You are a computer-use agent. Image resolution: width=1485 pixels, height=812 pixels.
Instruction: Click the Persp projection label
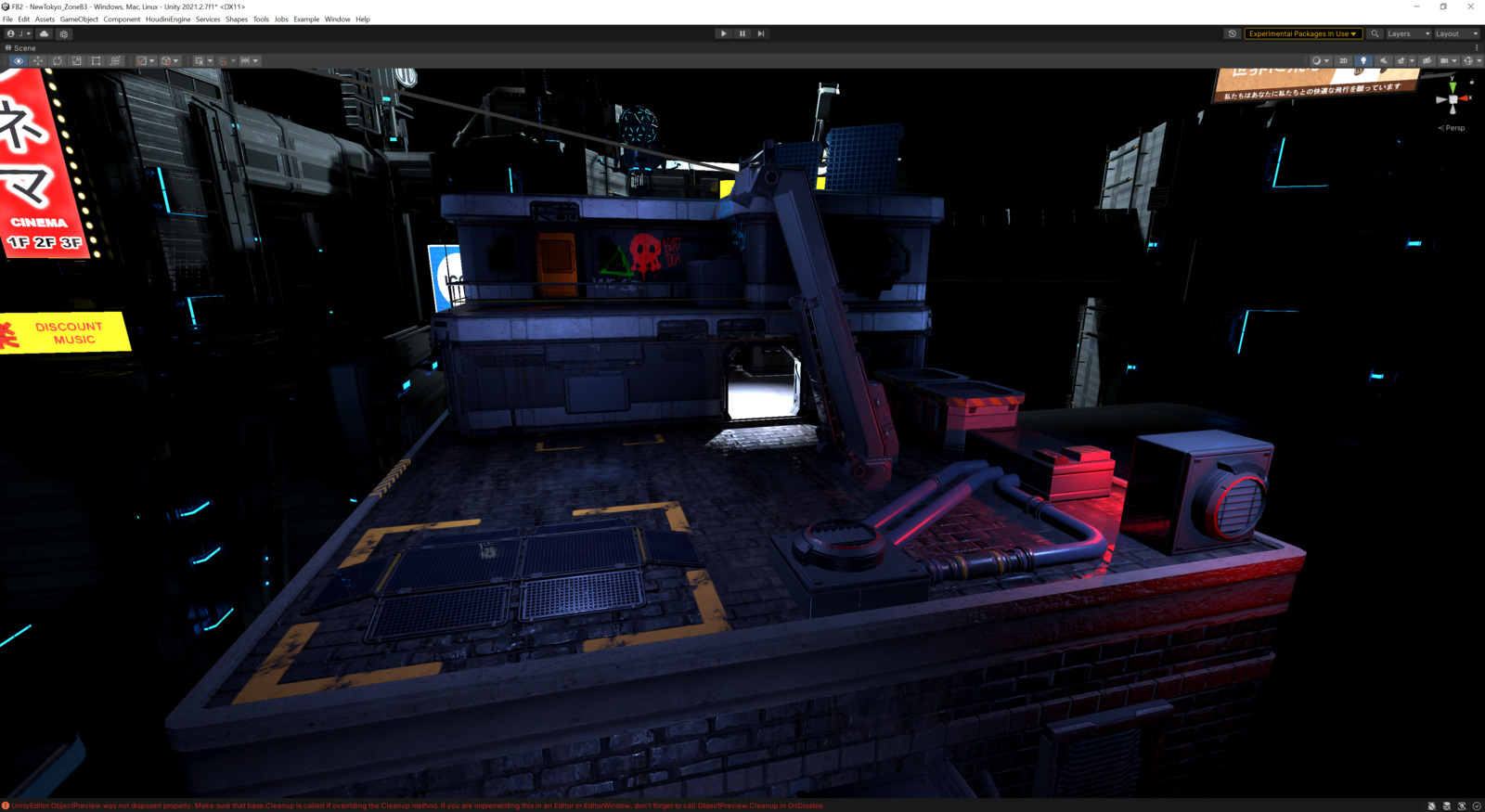click(1453, 128)
